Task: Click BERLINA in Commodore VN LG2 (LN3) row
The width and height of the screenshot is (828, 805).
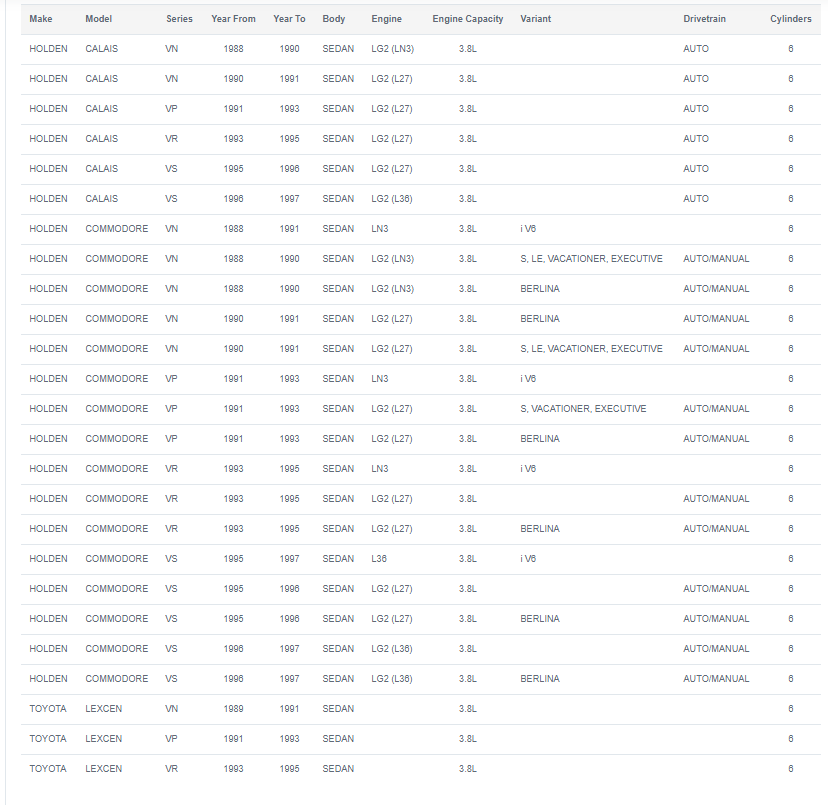Action: click(540, 289)
